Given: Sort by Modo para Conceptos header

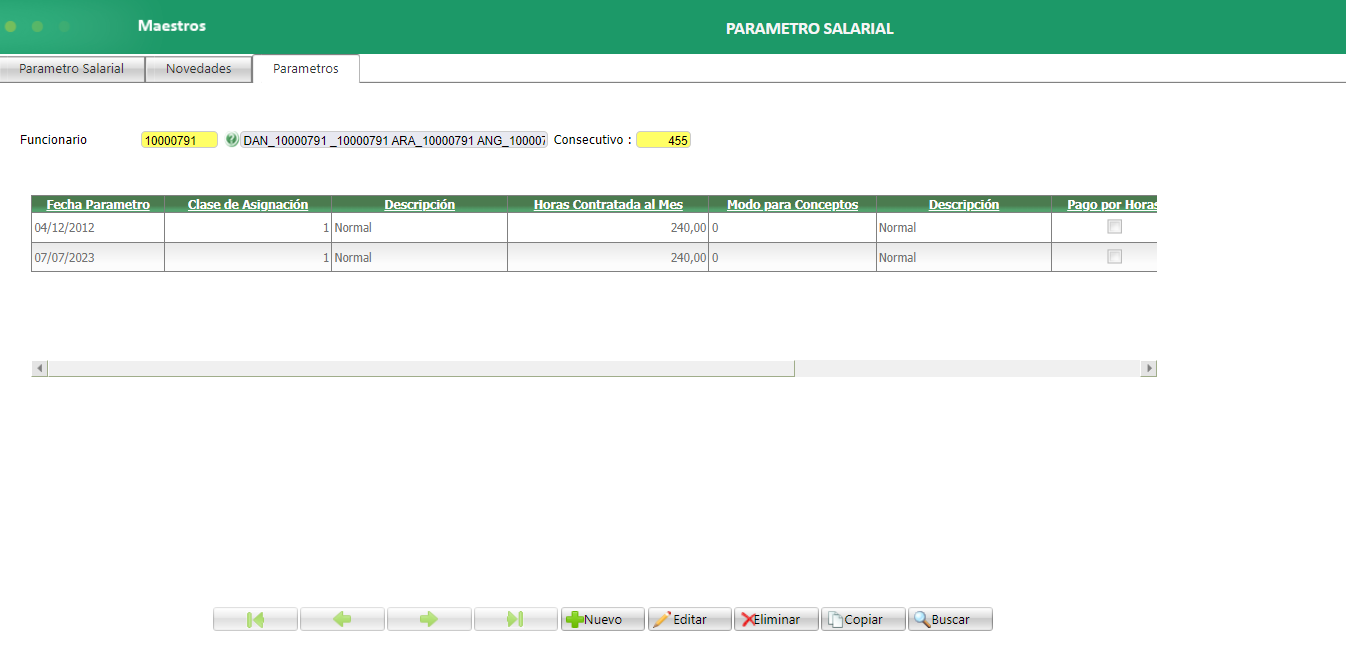Looking at the screenshot, I should (x=792, y=205).
